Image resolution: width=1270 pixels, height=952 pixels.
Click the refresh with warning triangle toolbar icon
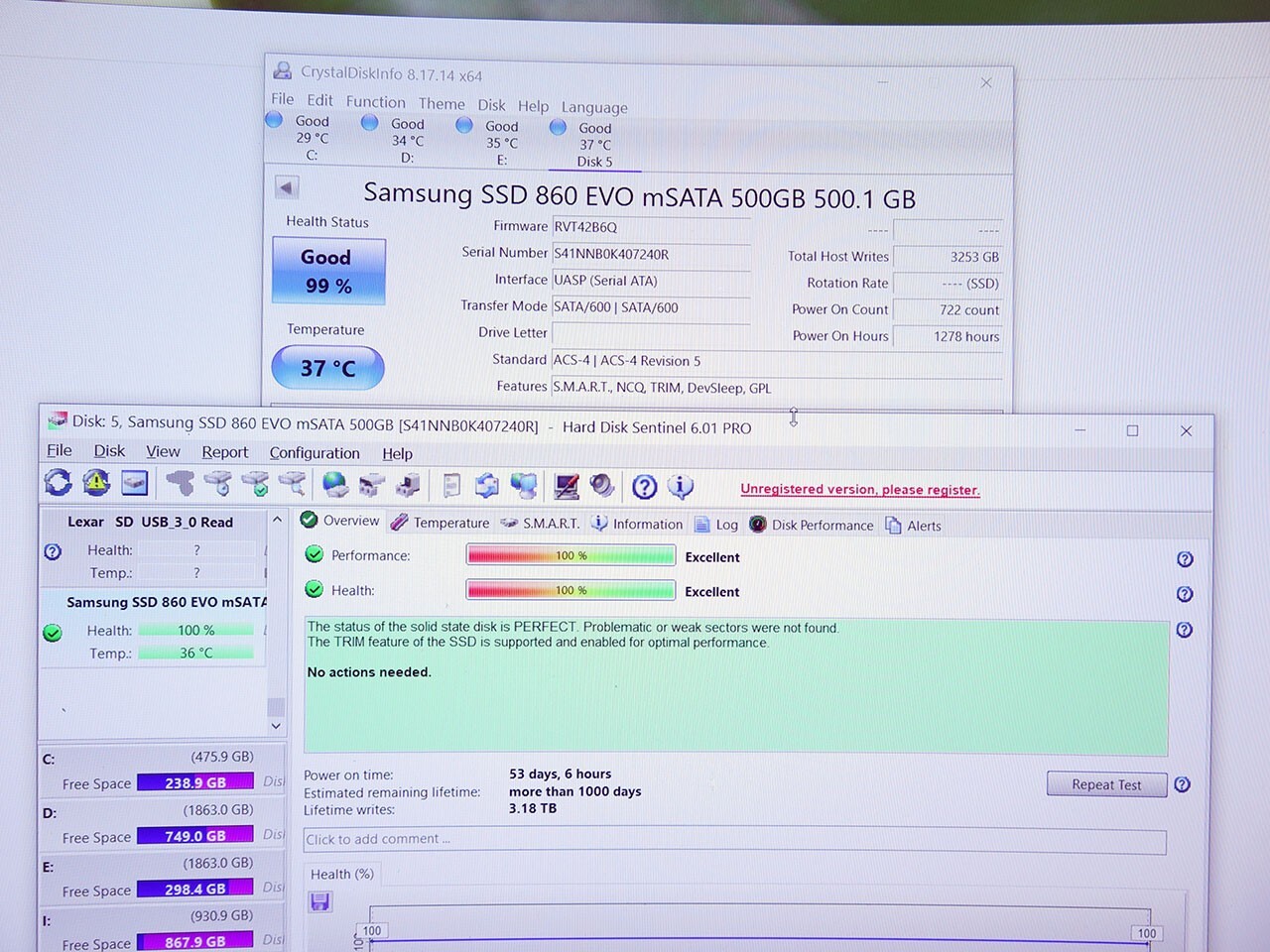click(x=96, y=482)
